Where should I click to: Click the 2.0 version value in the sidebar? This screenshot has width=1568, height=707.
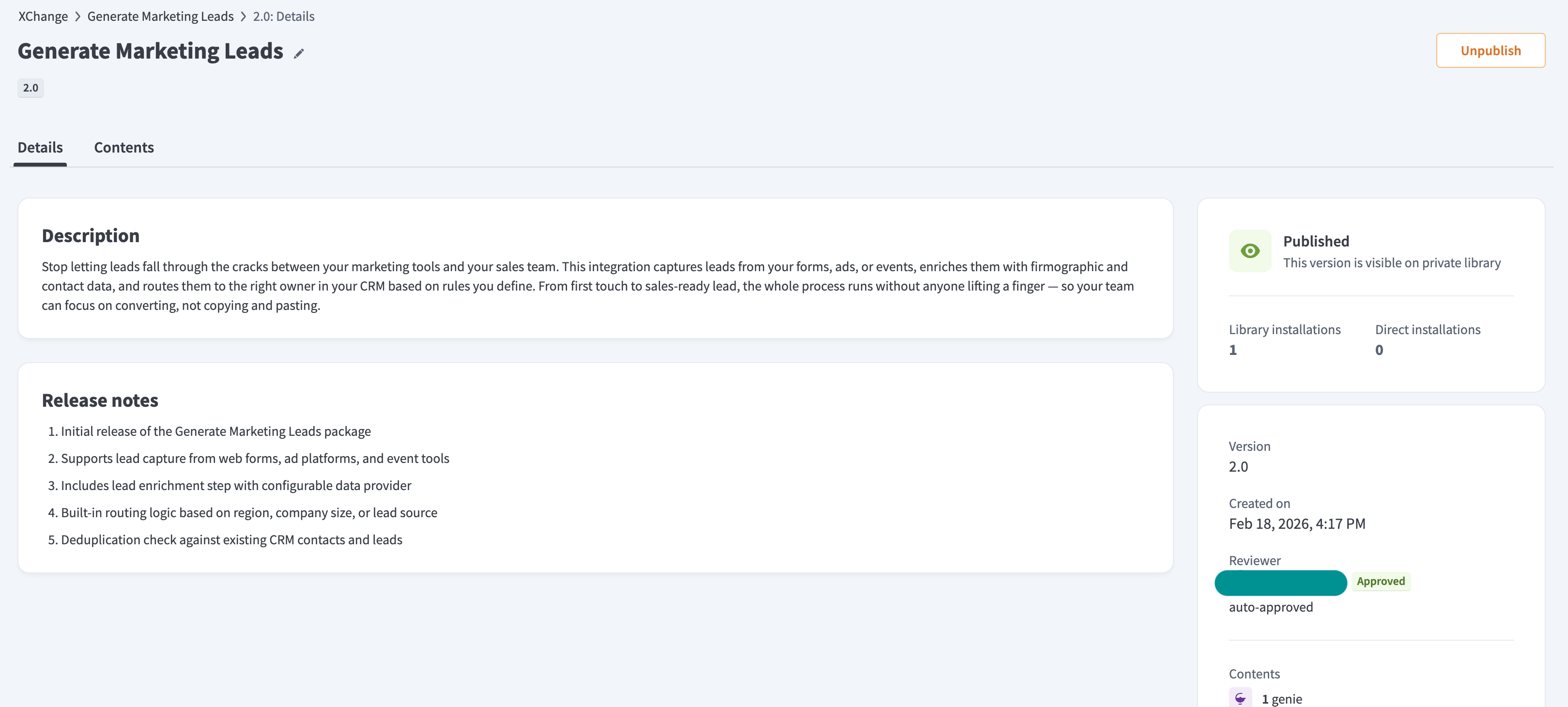coord(1238,467)
